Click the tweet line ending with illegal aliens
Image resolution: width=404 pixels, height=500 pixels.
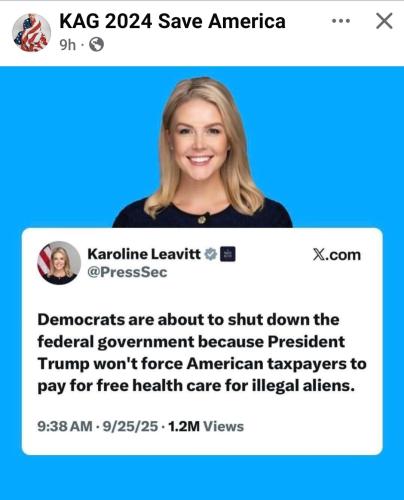pyautogui.click(x=196, y=386)
